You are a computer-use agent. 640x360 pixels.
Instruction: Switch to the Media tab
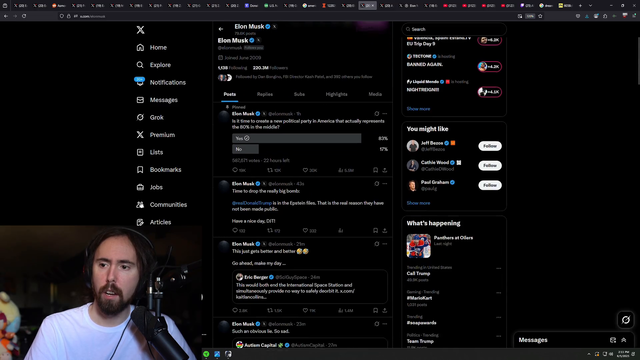[375, 94]
